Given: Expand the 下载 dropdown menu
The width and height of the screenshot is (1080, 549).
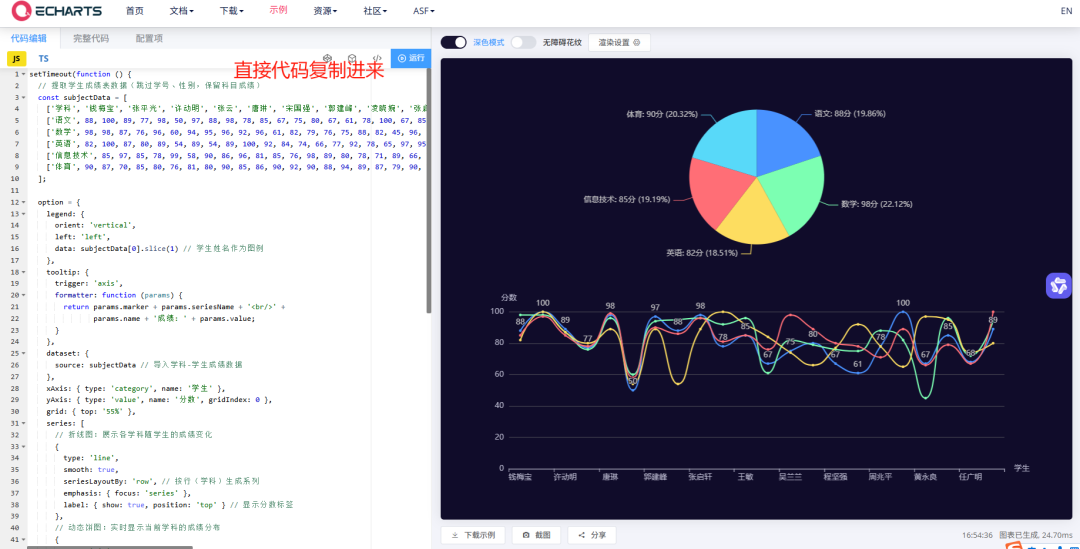Looking at the screenshot, I should [x=231, y=11].
